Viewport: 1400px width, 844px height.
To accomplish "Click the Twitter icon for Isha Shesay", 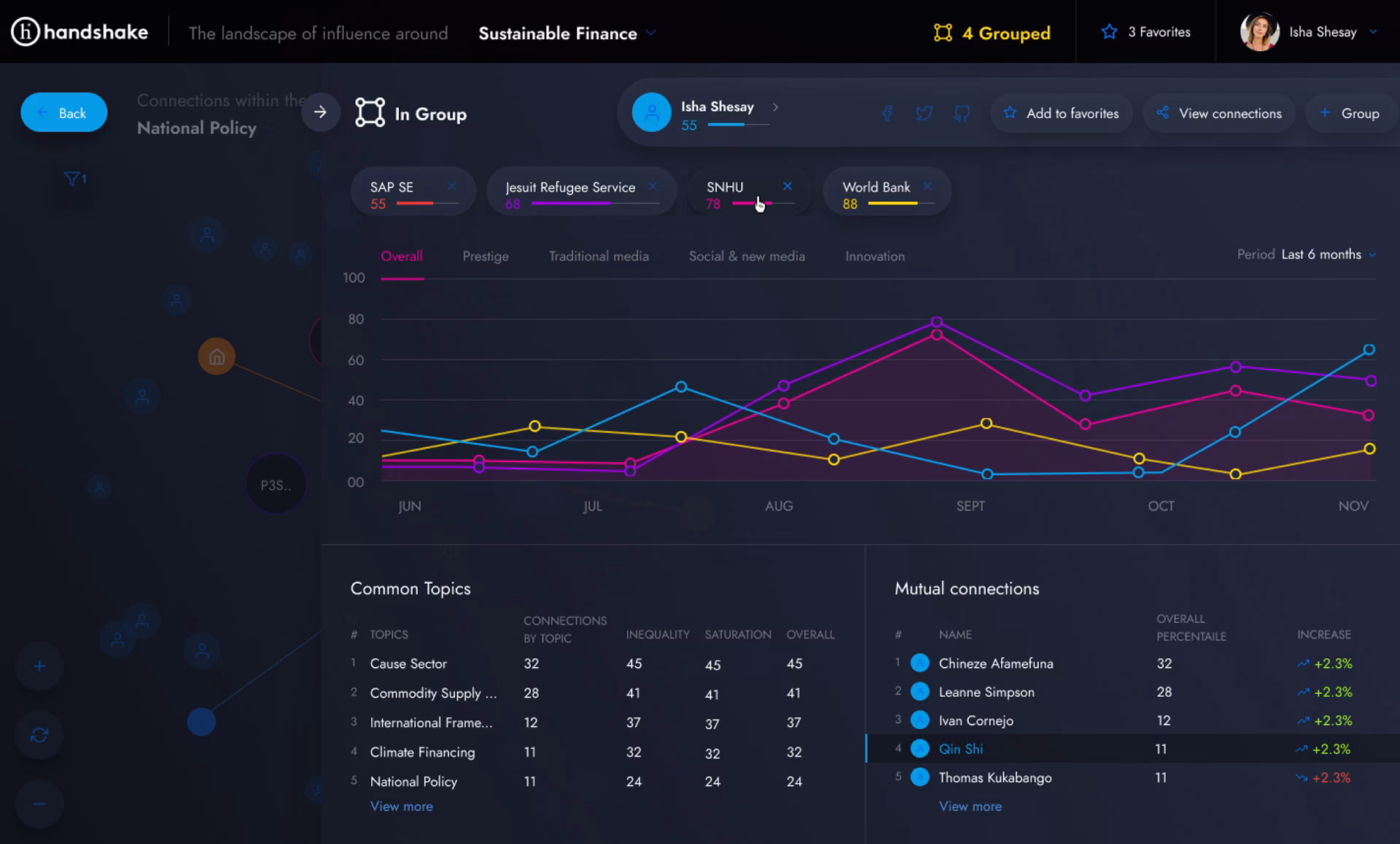I will [924, 113].
